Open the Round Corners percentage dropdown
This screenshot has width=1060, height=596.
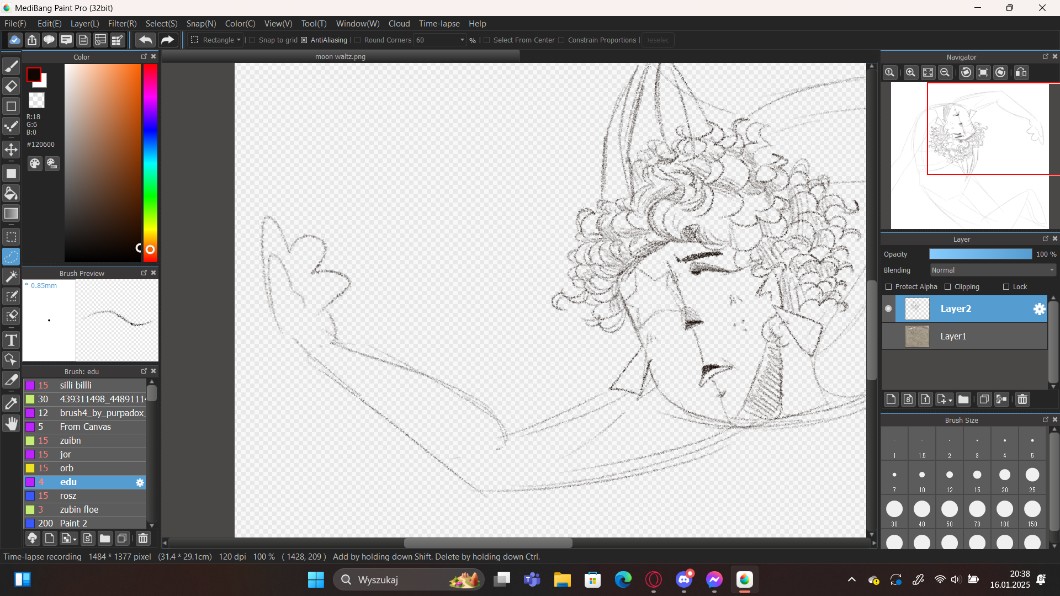462,40
